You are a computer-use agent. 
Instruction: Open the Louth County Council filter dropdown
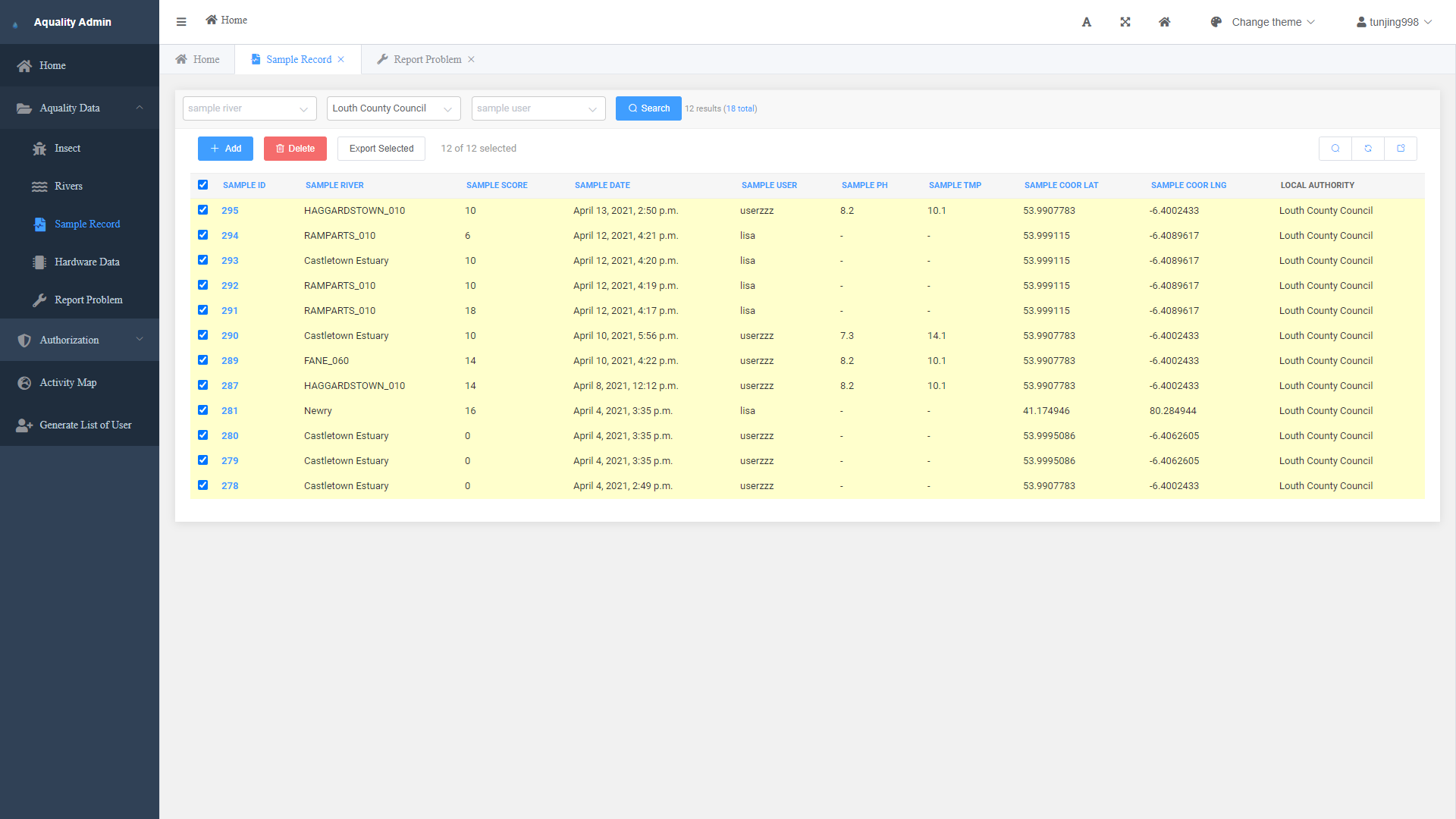[394, 108]
